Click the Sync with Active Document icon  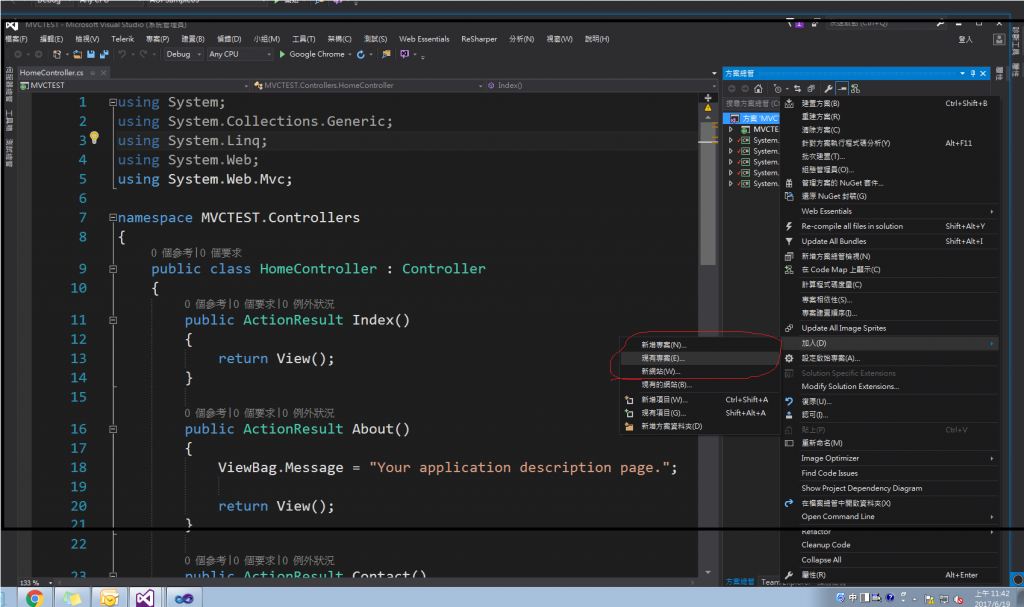point(797,89)
